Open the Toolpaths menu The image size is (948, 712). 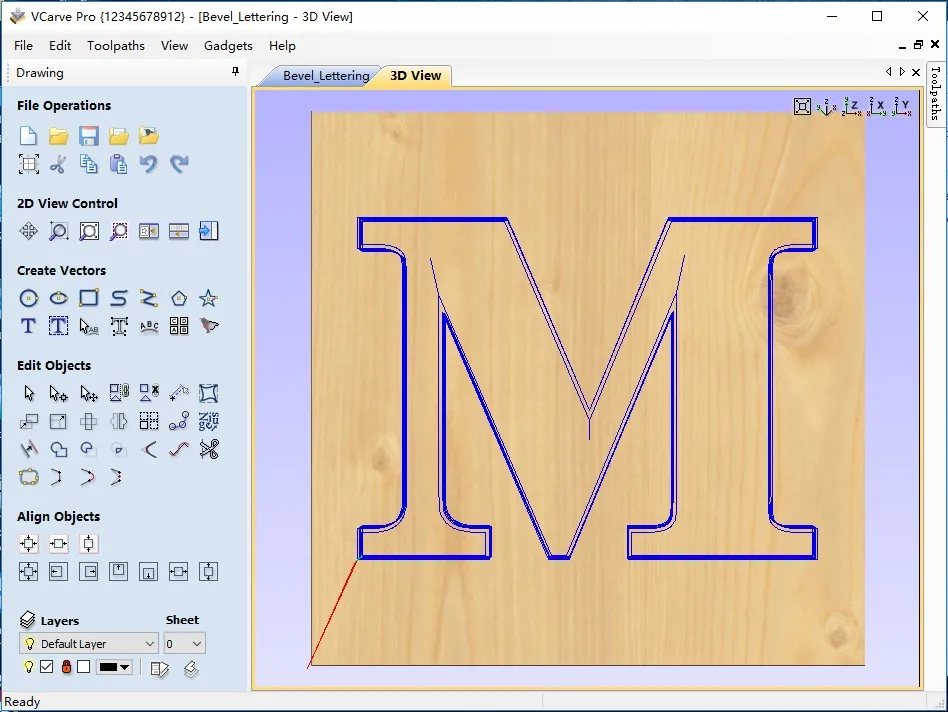point(115,45)
